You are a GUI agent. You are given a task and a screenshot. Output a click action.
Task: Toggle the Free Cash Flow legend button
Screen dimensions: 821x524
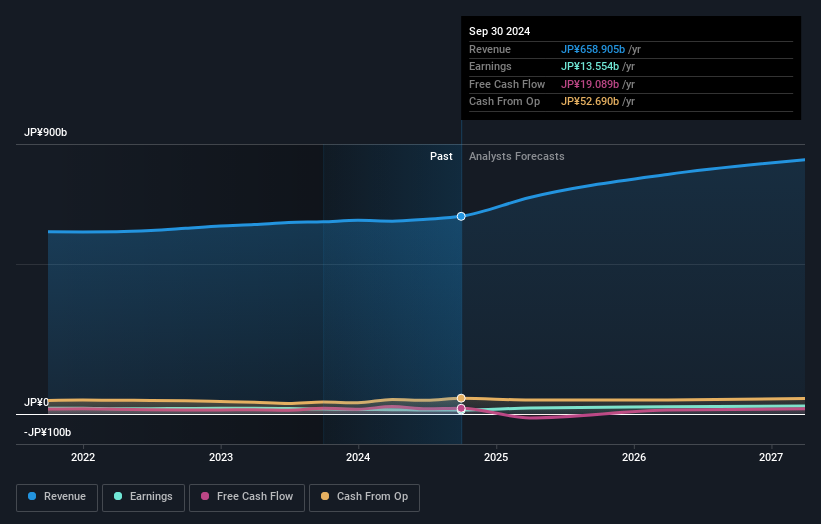[247, 497]
